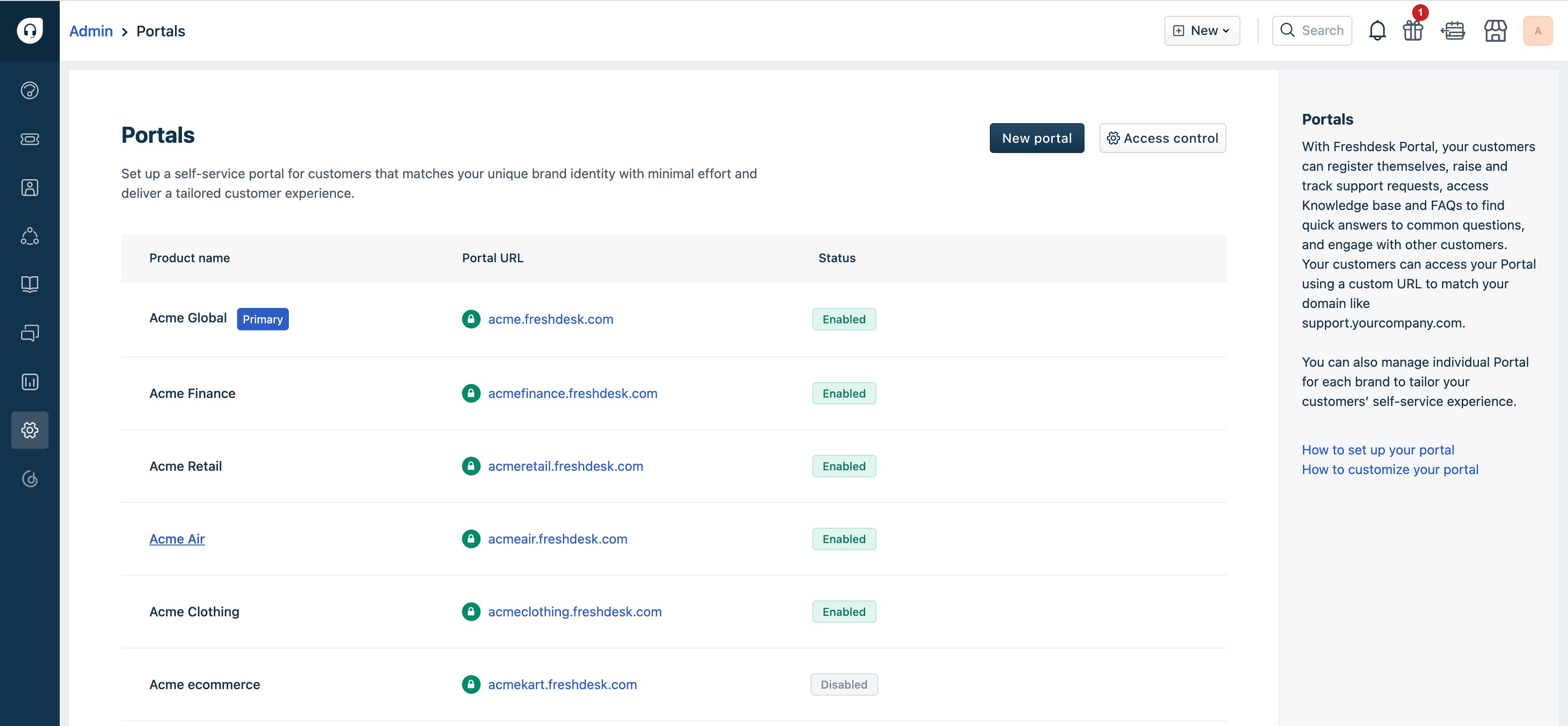Screen dimensions: 1568x726
Task: Click the lock icon beside acmefinance.freshdesk.com
Action: pos(471,393)
